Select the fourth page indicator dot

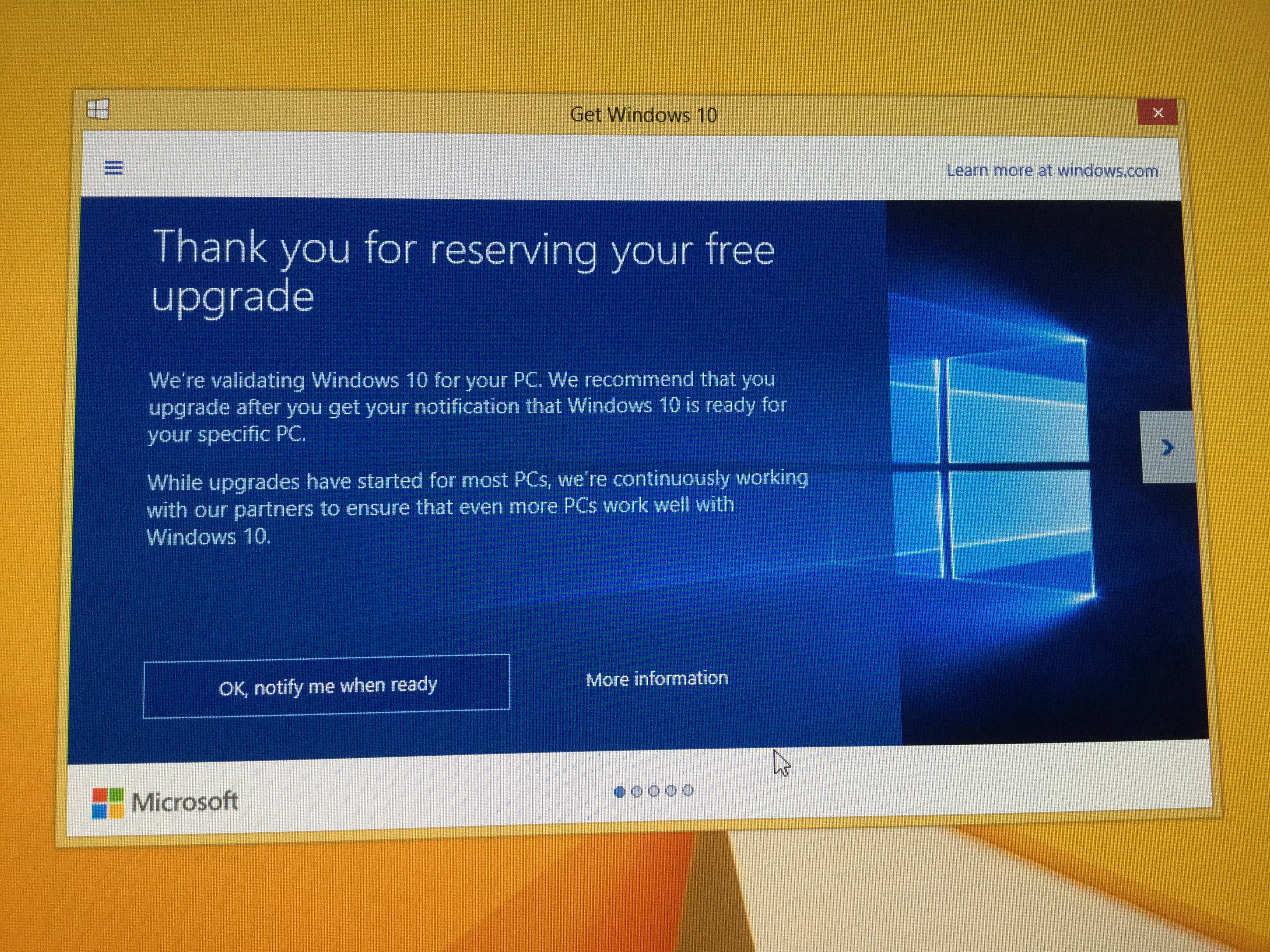(x=671, y=791)
